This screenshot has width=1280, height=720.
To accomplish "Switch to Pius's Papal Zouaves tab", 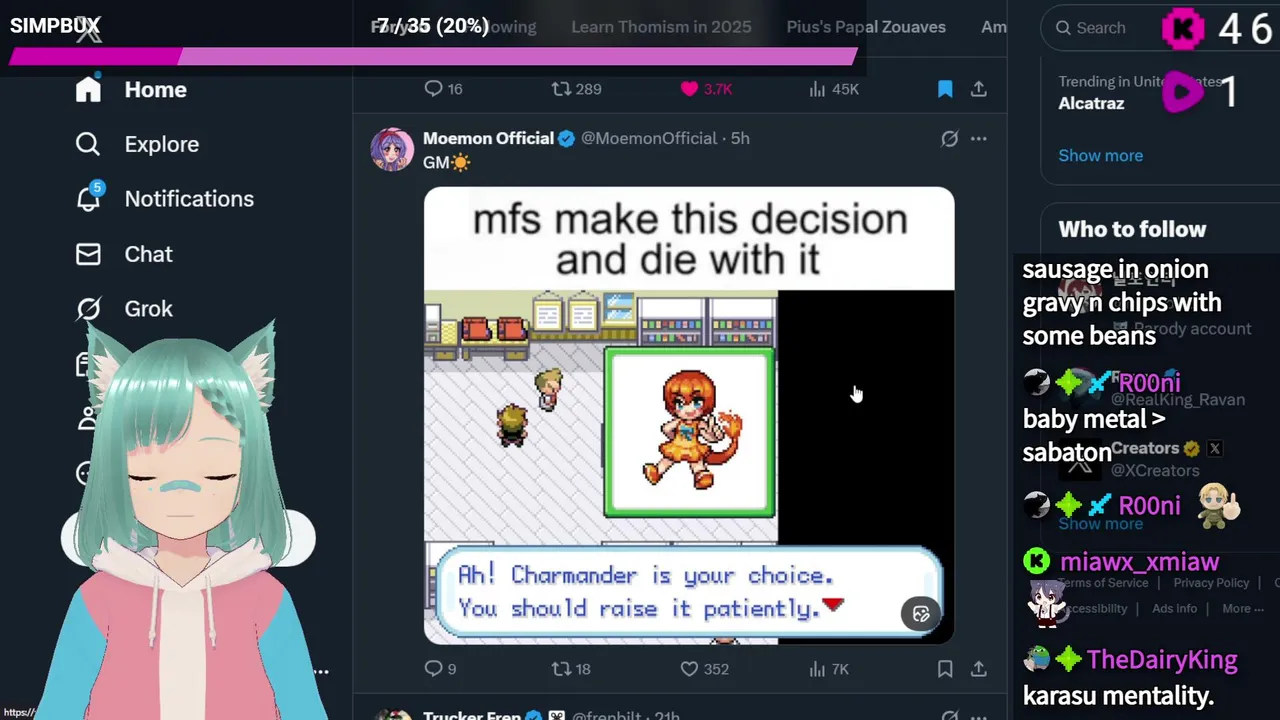I will pyautogui.click(x=866, y=27).
